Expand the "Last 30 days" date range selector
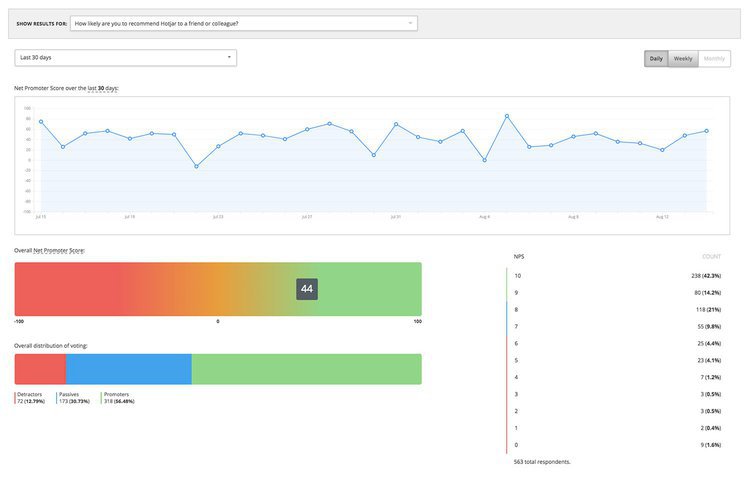 [126, 58]
